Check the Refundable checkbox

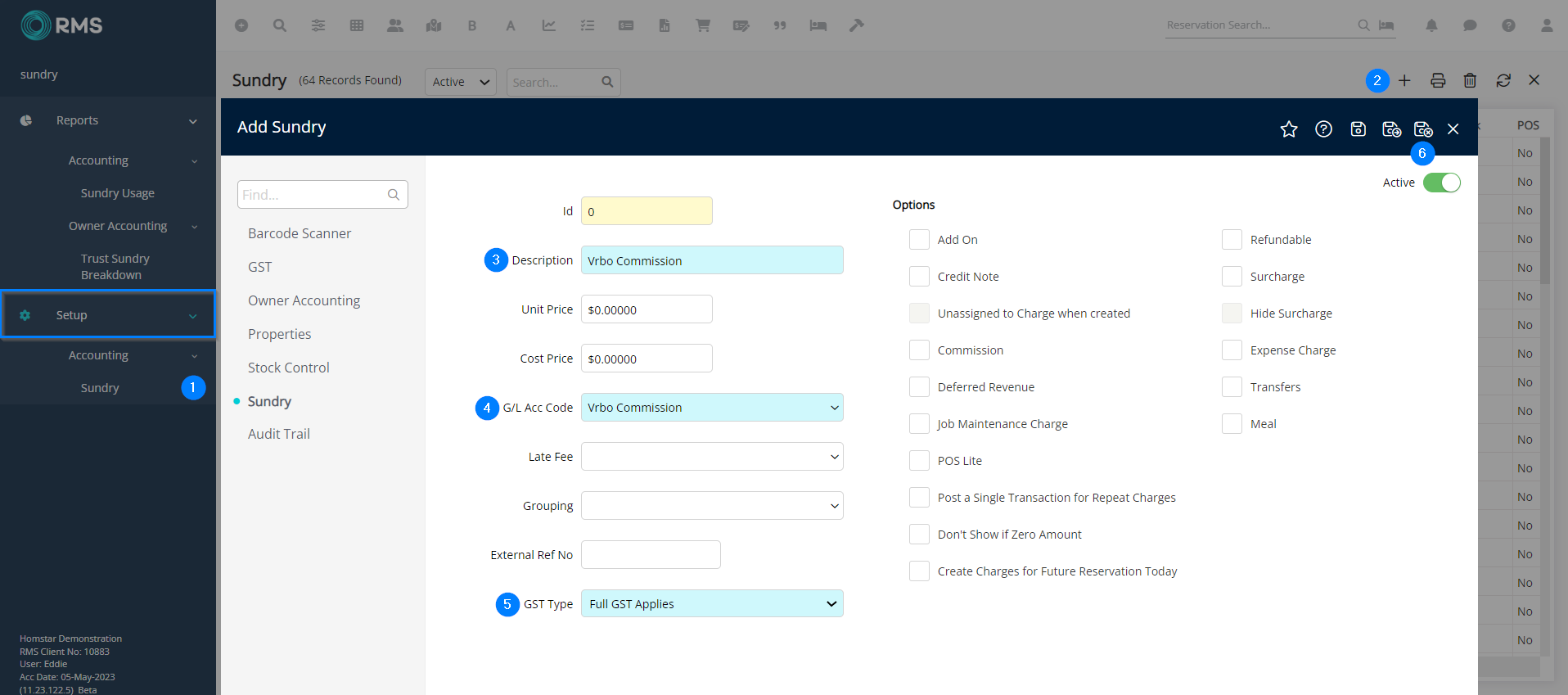[1232, 240]
